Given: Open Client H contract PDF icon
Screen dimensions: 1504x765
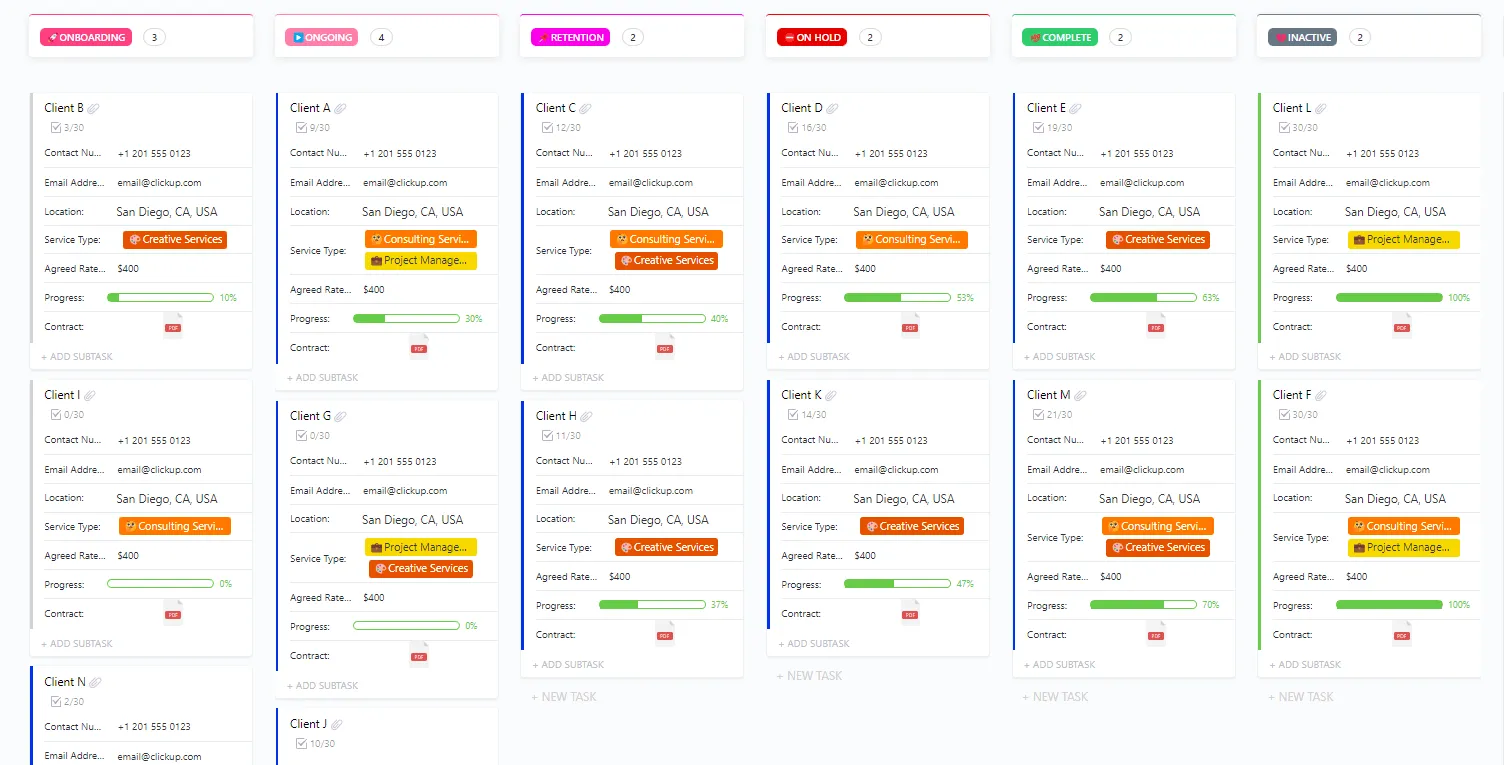Looking at the screenshot, I should click(665, 634).
